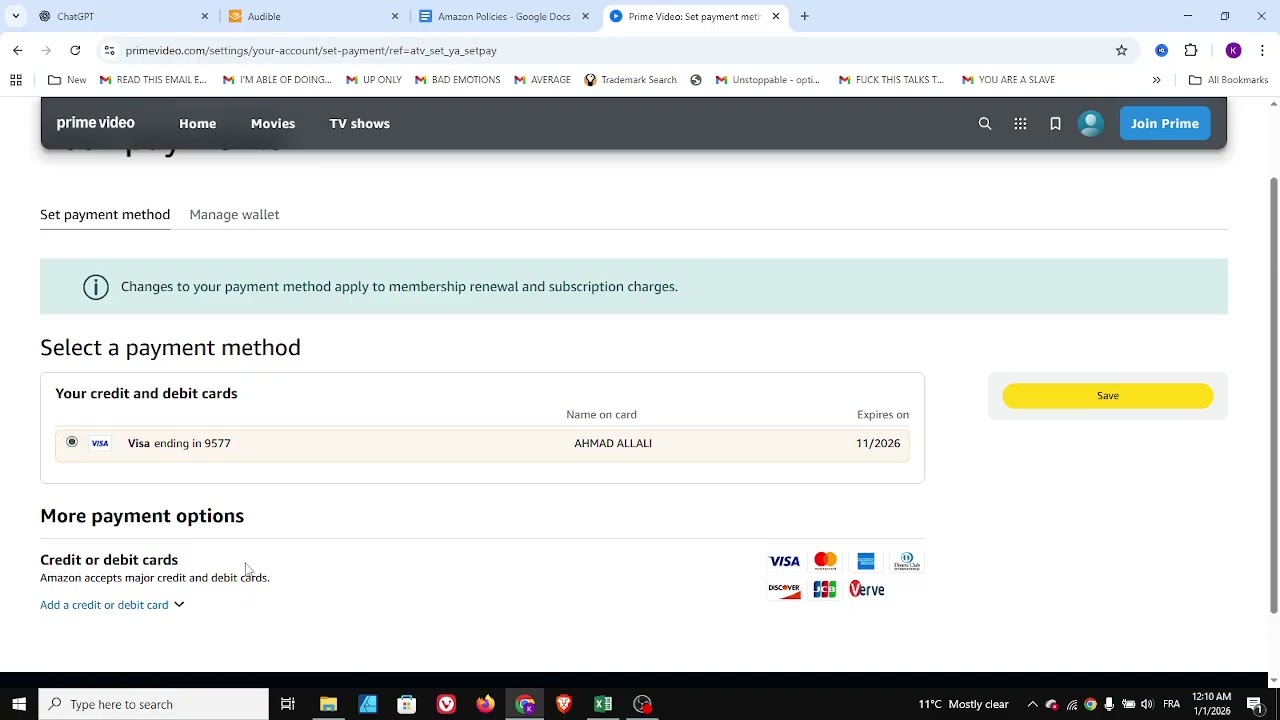Open the Movies section
The image size is (1280, 720).
[273, 124]
